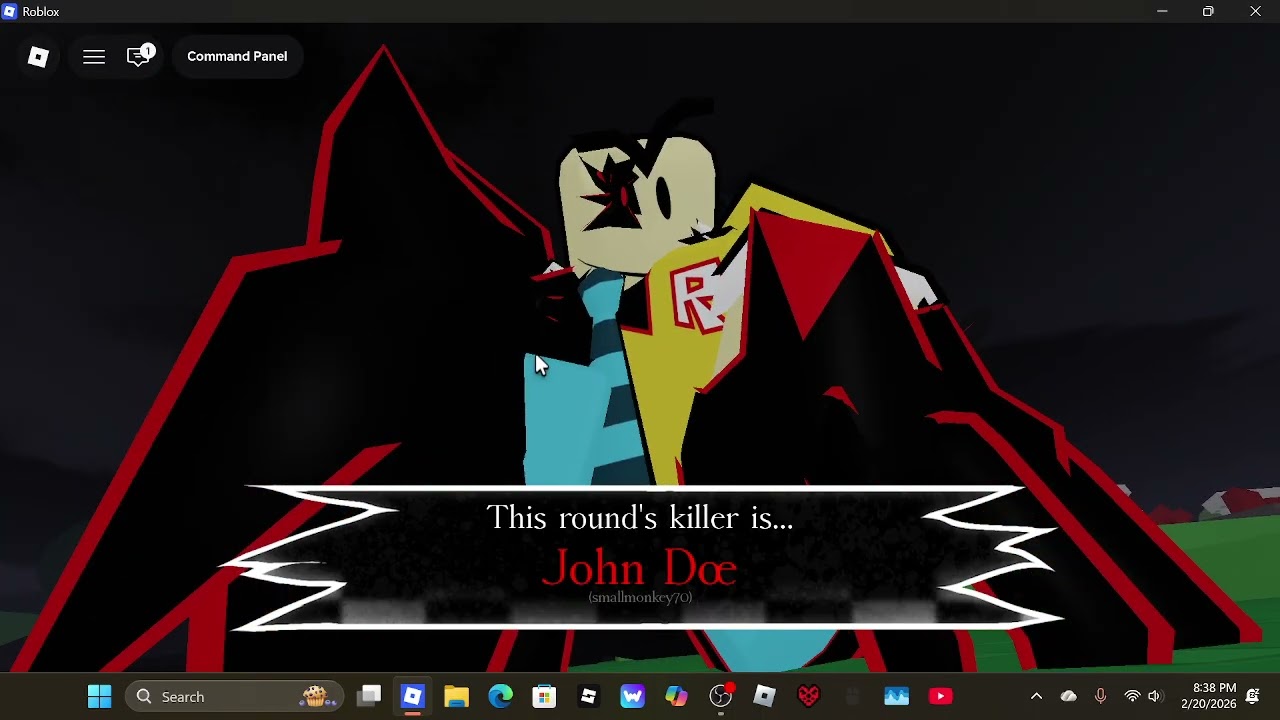Image resolution: width=1280 pixels, height=720 pixels.
Task: Launch Copilot from the taskbar
Action: tap(676, 697)
